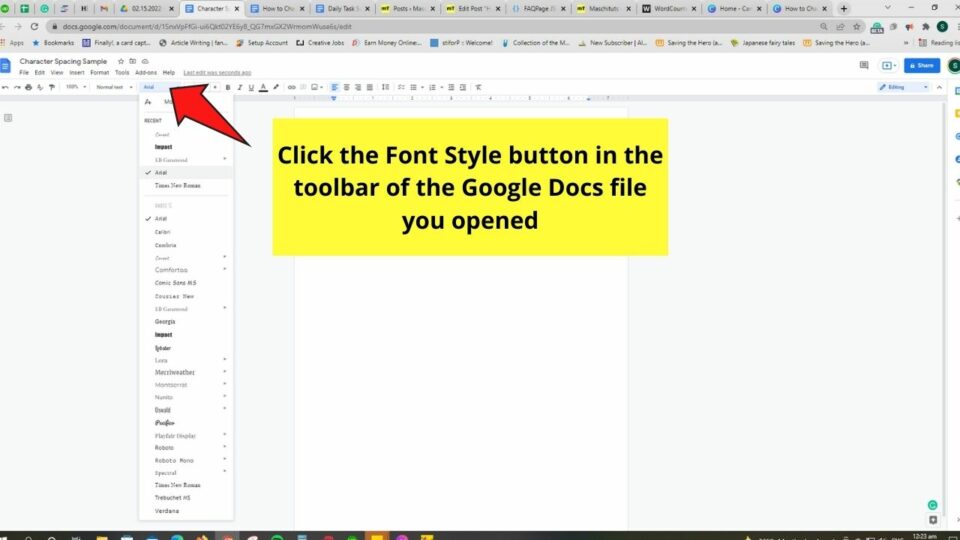Insert an image from the toolbar
The image size is (960, 540).
315,88
